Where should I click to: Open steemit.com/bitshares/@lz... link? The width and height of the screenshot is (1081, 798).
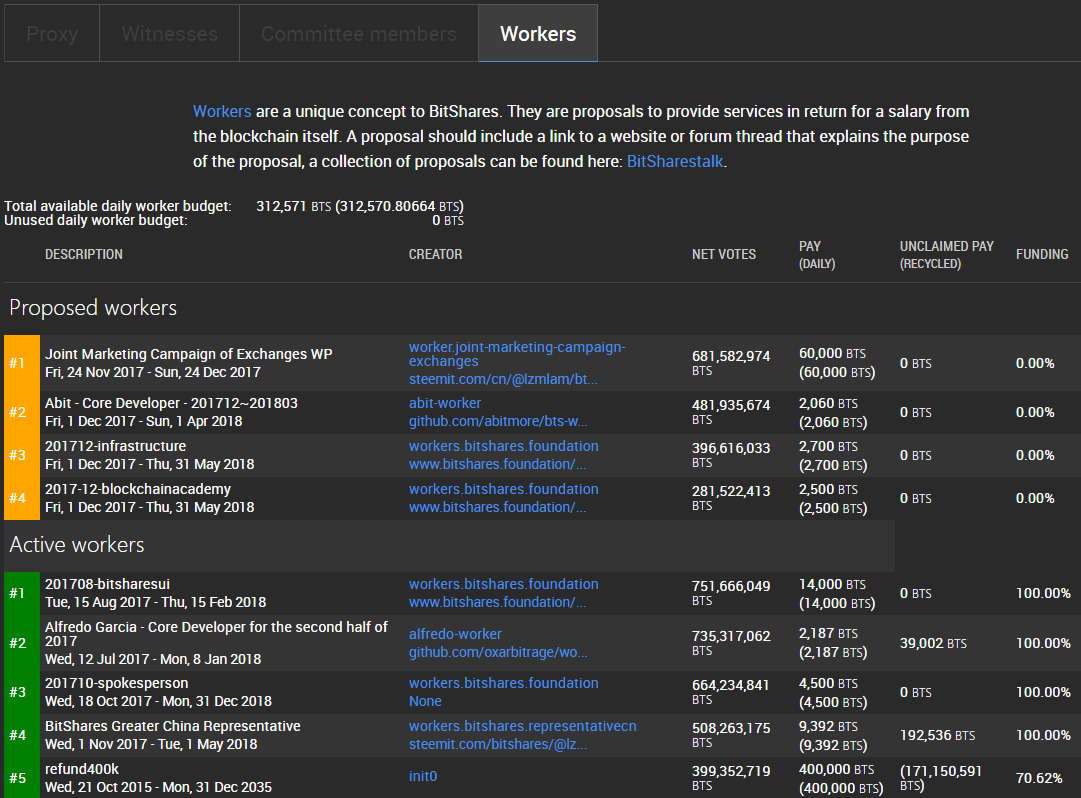(498, 744)
